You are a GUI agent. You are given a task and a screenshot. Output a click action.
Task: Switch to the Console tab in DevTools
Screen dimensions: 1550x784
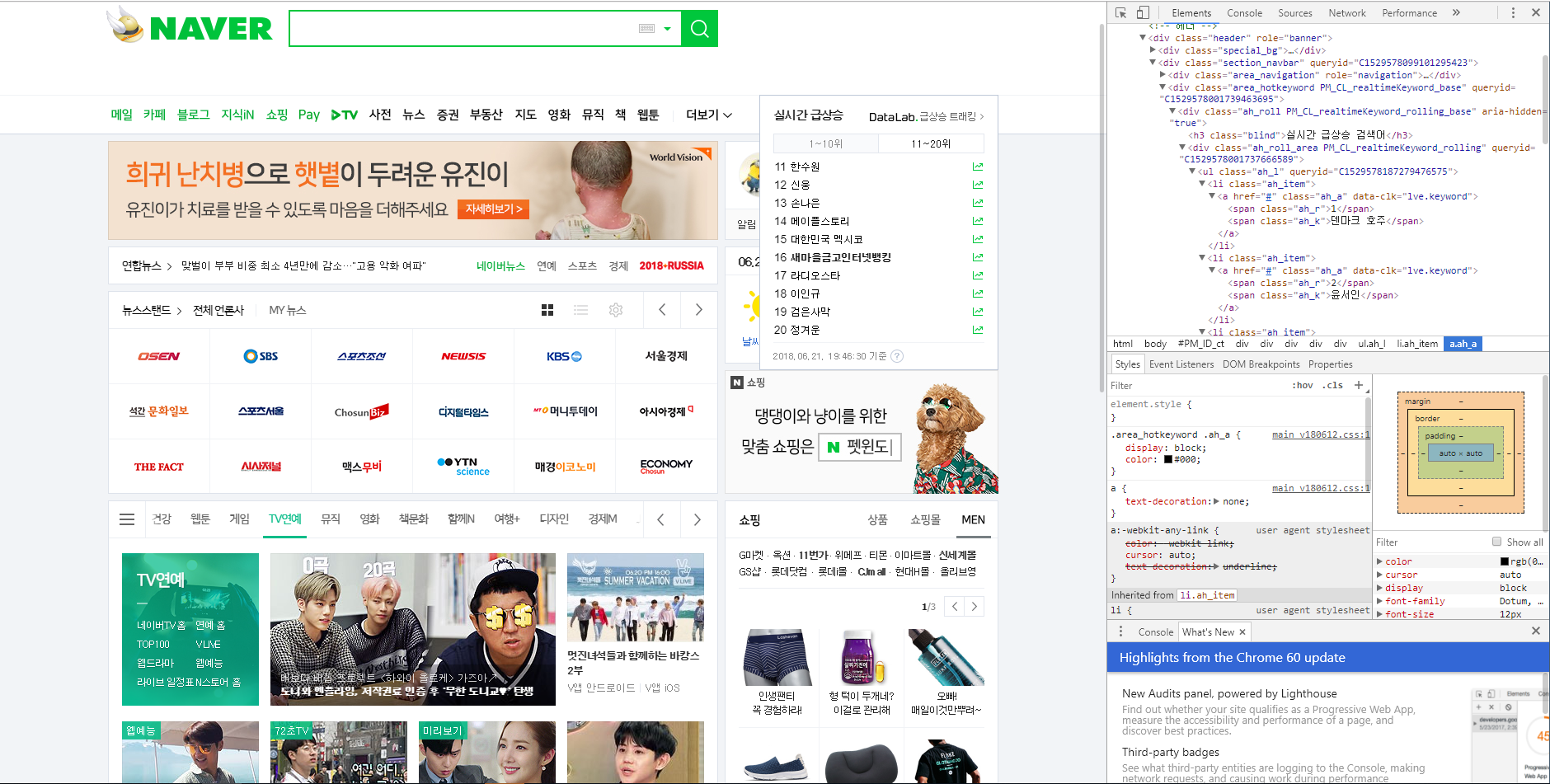click(1244, 13)
